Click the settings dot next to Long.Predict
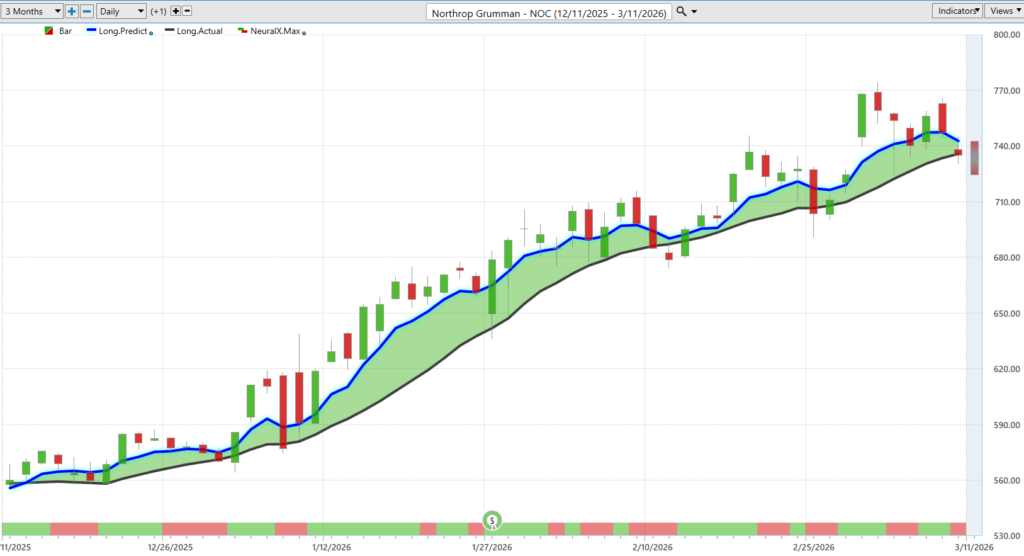Image resolution: width=1024 pixels, height=556 pixels. pyautogui.click(x=152, y=33)
